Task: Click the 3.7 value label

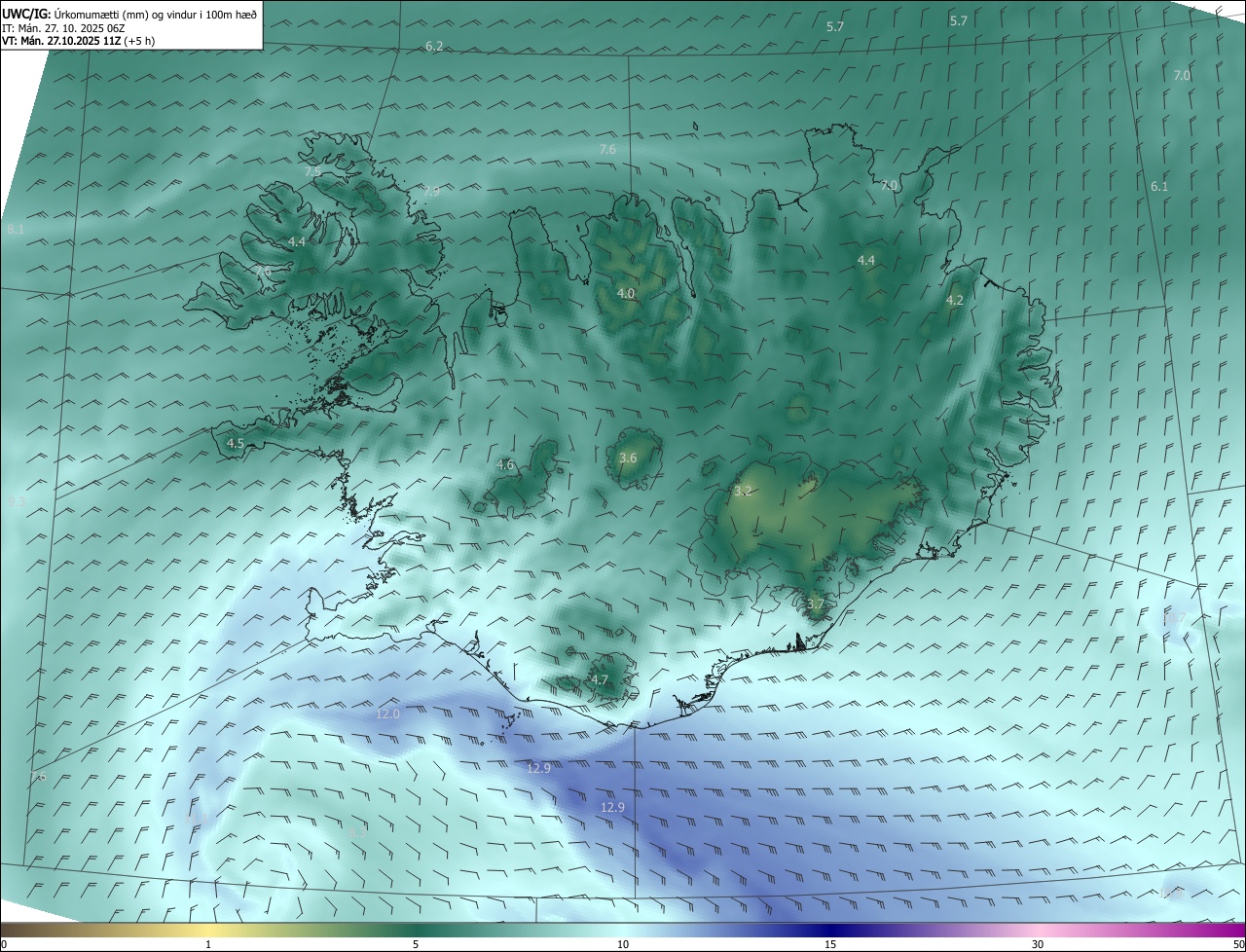Action: 816,604
